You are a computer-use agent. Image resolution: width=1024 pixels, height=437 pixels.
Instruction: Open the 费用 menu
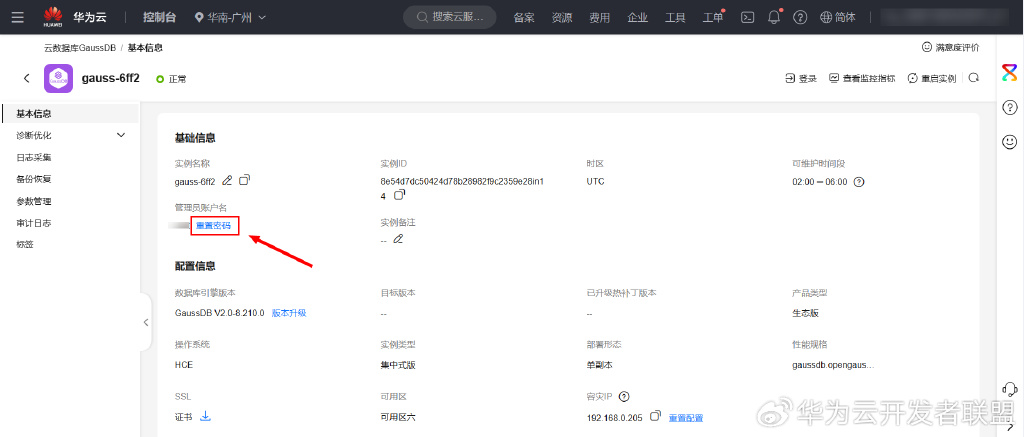pos(600,18)
